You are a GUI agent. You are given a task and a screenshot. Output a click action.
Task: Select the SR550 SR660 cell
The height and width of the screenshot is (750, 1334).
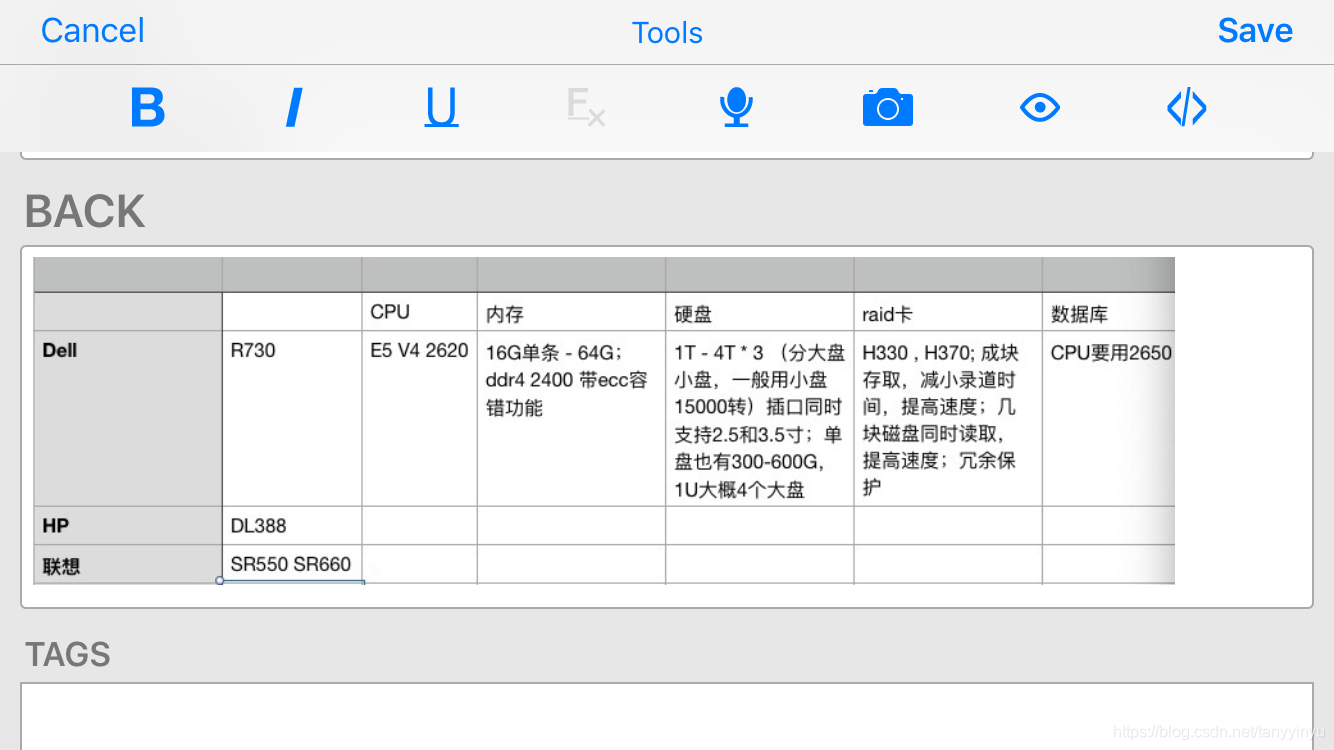coord(292,564)
